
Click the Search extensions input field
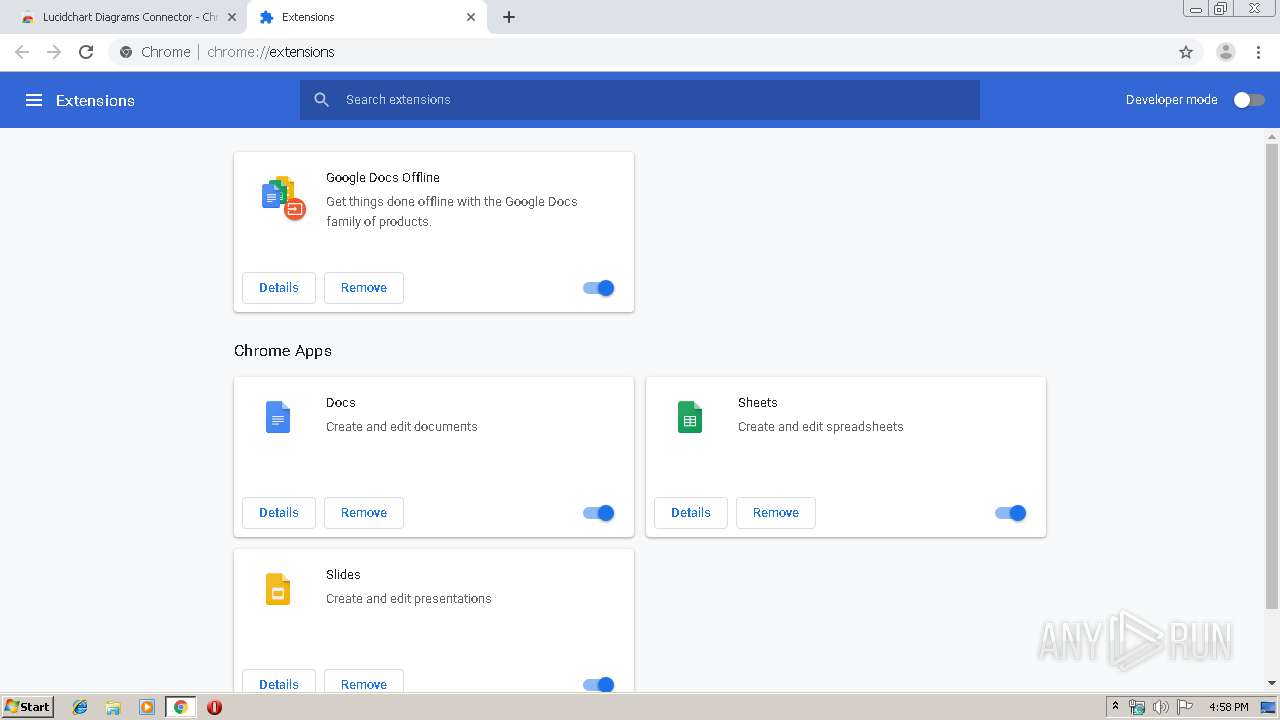coord(640,100)
